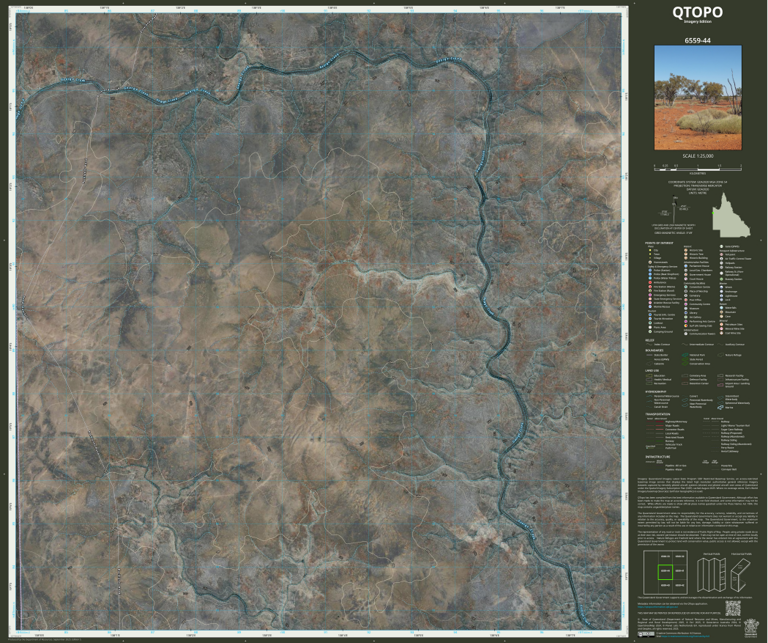
Task: Click the Cave legend icon
Action: pyautogui.click(x=721, y=316)
